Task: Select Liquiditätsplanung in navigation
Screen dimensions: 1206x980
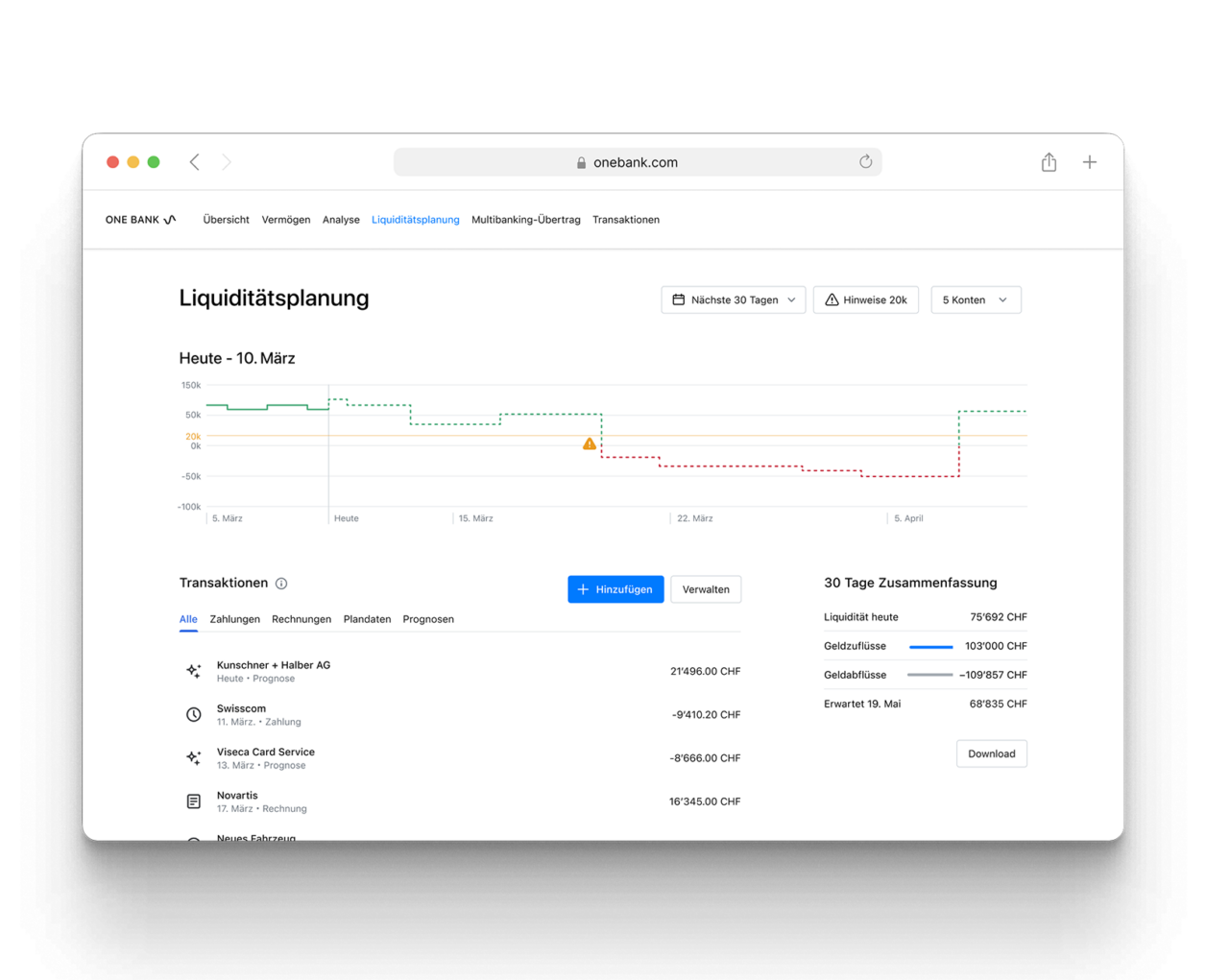Action: pos(416,220)
